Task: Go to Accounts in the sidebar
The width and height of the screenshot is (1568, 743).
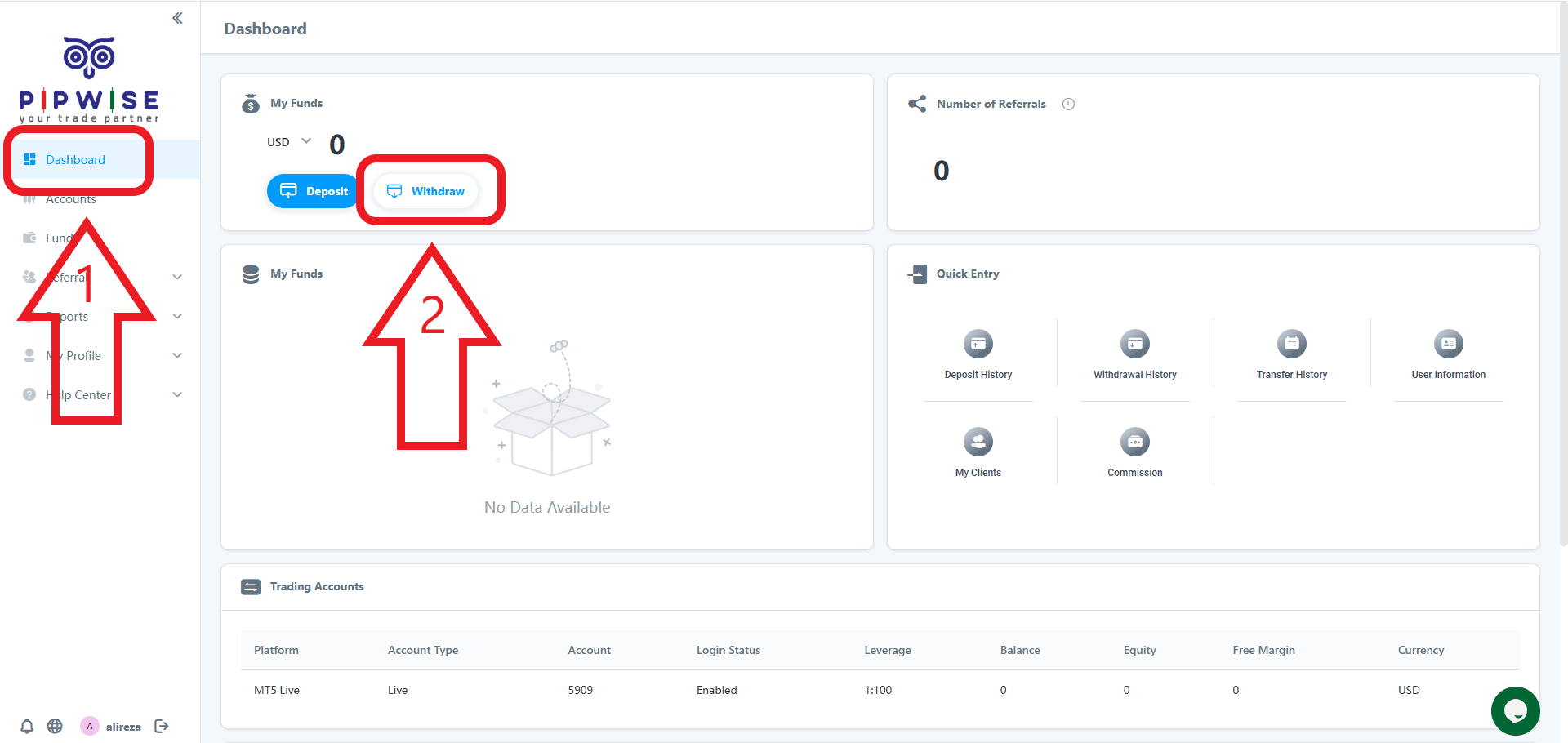Action: pyautogui.click(x=71, y=199)
